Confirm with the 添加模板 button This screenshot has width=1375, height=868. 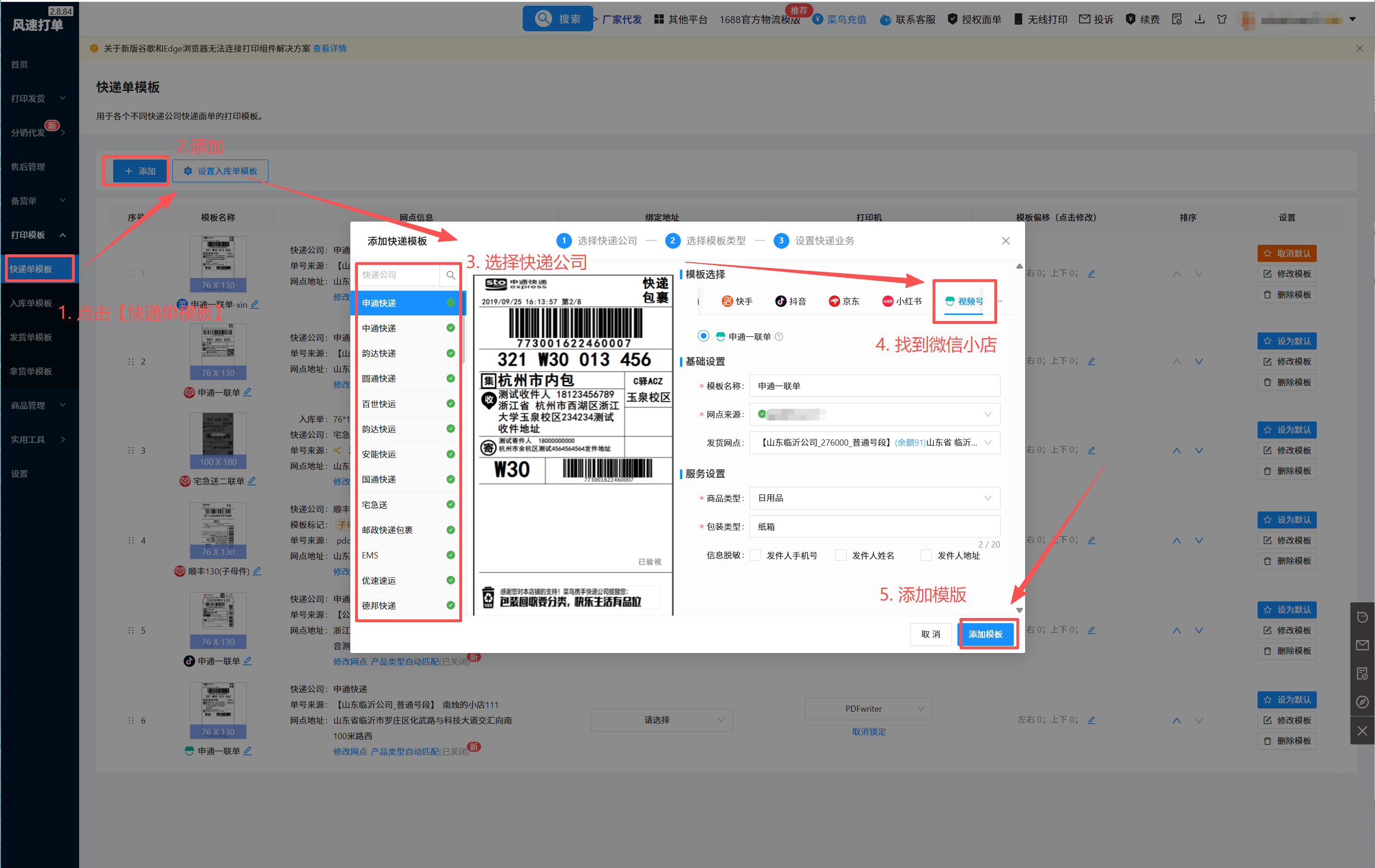pos(986,635)
